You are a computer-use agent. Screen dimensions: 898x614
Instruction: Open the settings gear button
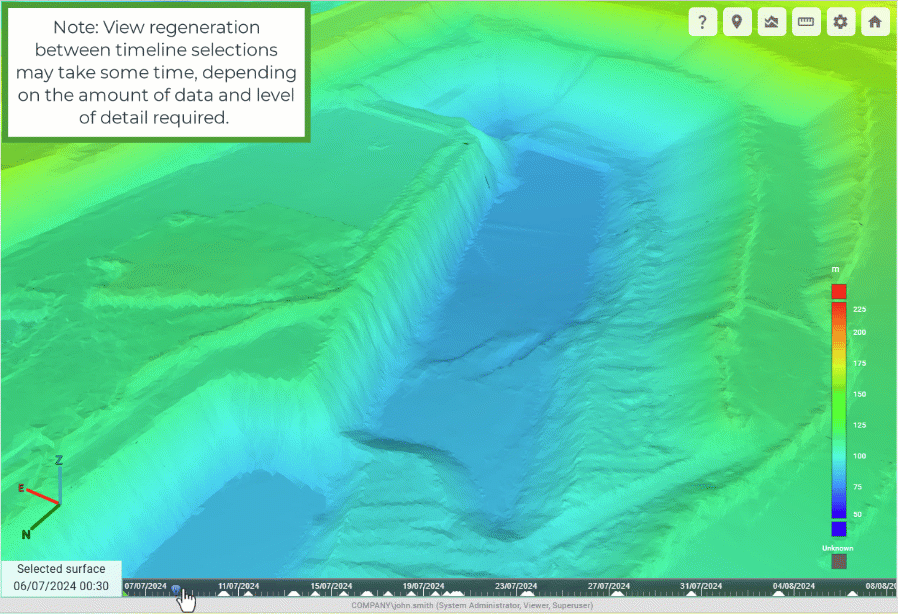[x=840, y=22]
